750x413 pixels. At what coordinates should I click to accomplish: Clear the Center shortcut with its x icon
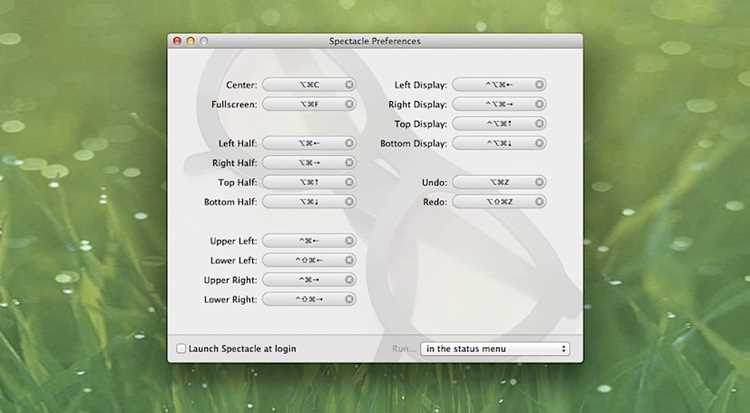[349, 85]
